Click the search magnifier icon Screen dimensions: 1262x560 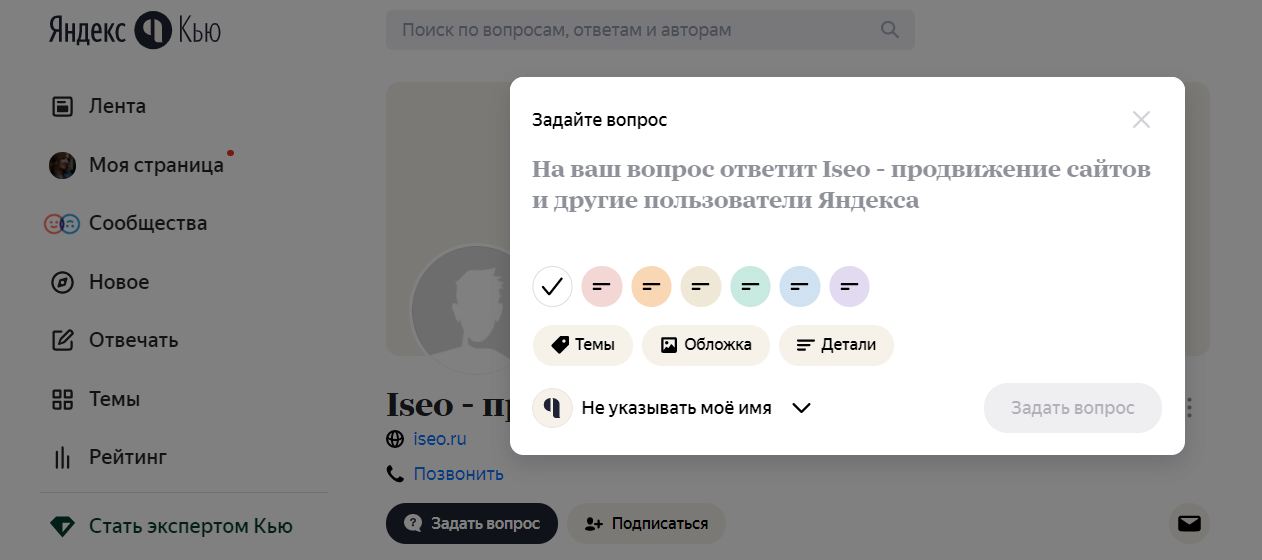[x=889, y=30]
